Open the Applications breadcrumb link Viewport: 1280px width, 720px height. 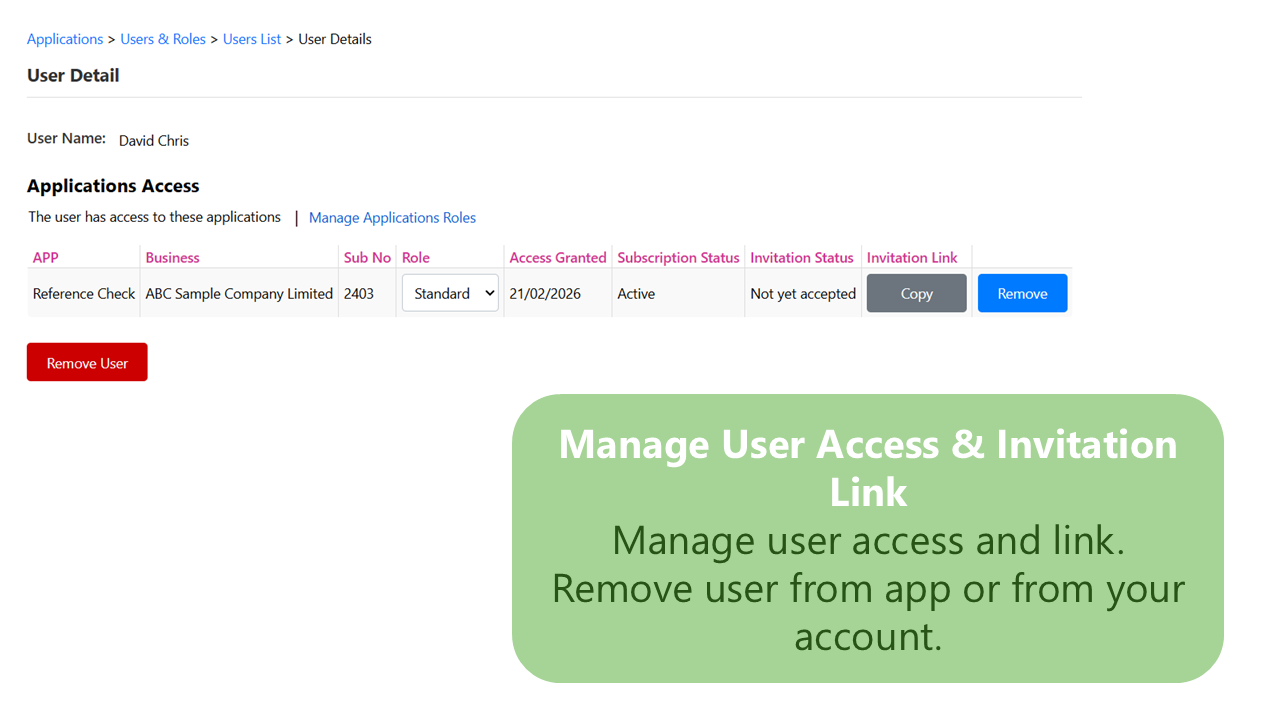(x=64, y=39)
